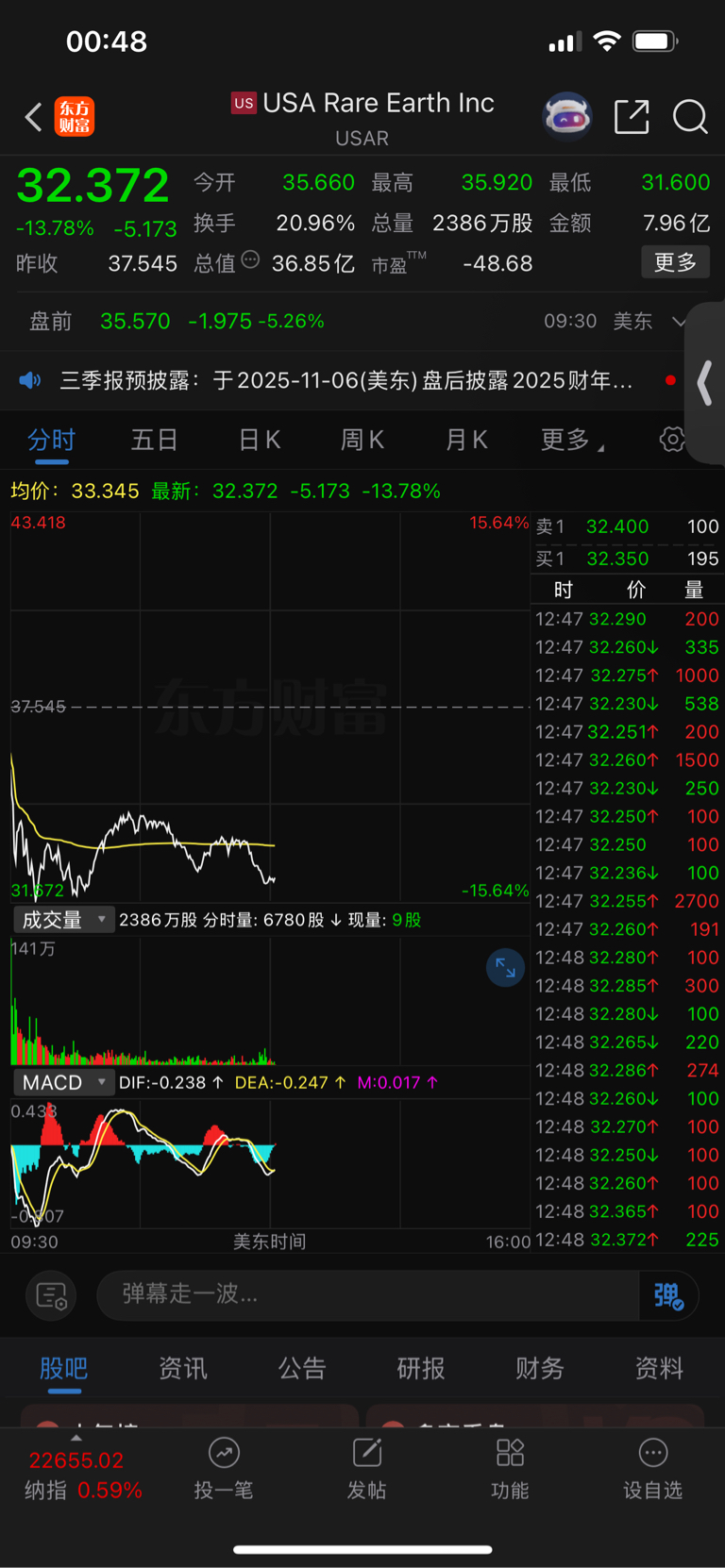The width and height of the screenshot is (725, 1568).
Task: Toggle the 弹 danmaku button
Action: tap(668, 1295)
